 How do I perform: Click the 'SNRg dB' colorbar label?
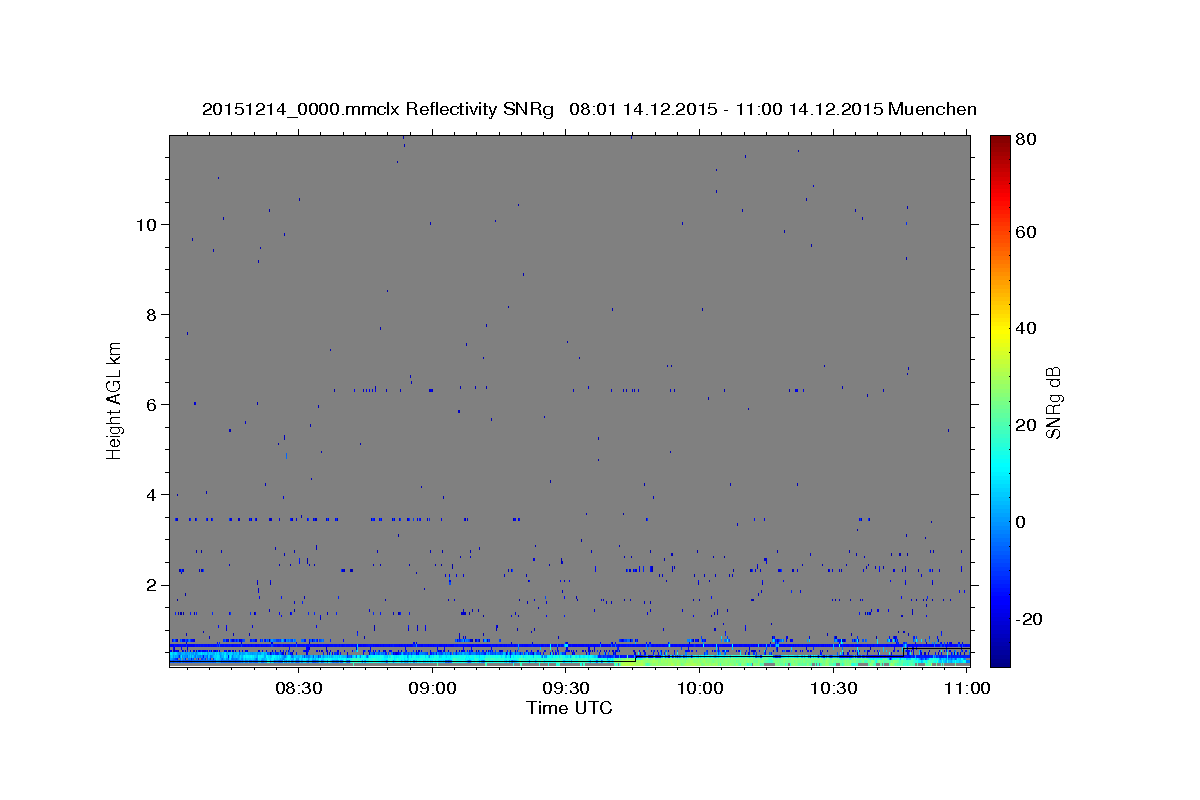1052,402
